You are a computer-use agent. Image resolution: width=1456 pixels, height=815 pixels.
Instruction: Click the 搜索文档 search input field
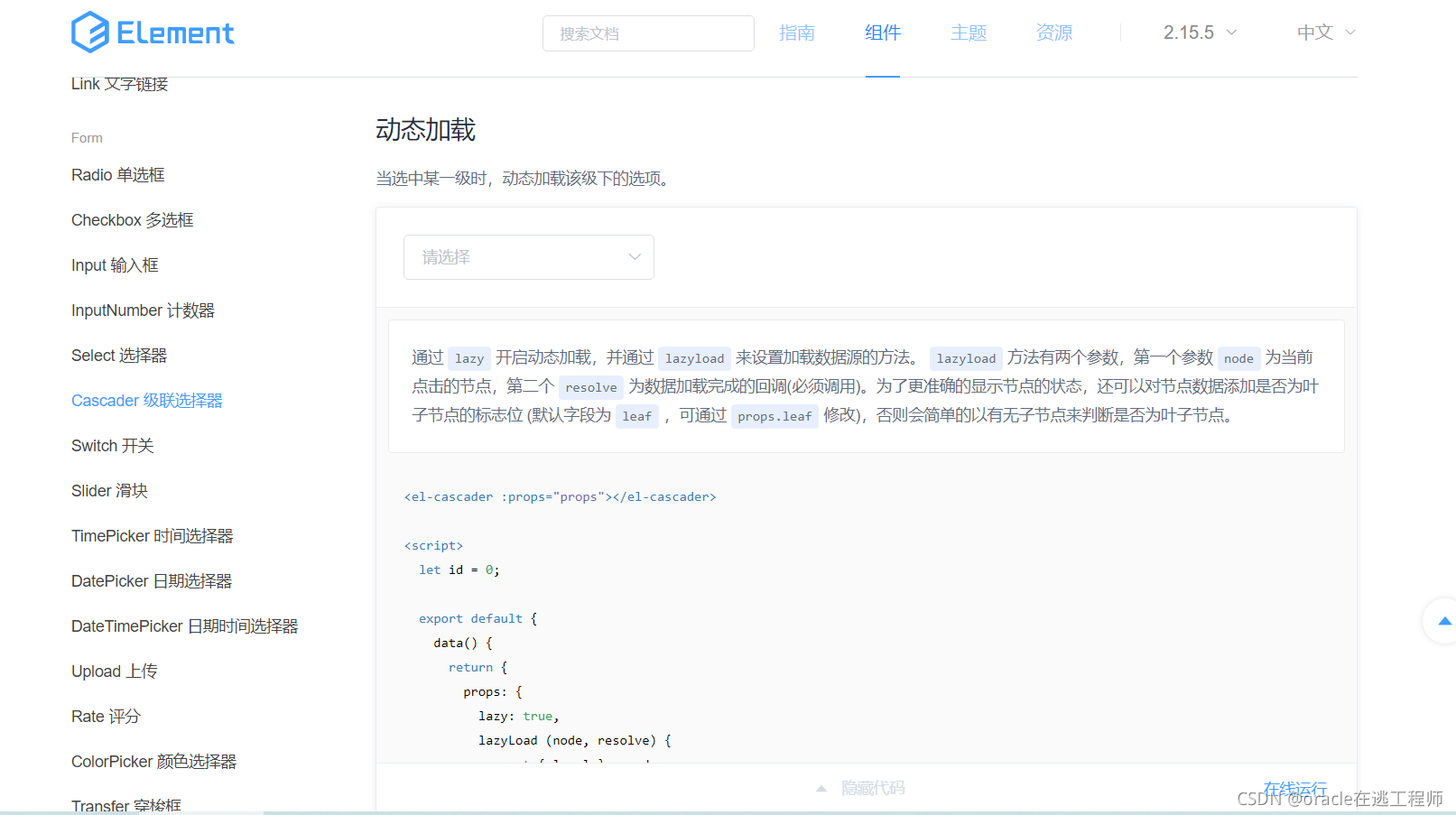pos(647,32)
